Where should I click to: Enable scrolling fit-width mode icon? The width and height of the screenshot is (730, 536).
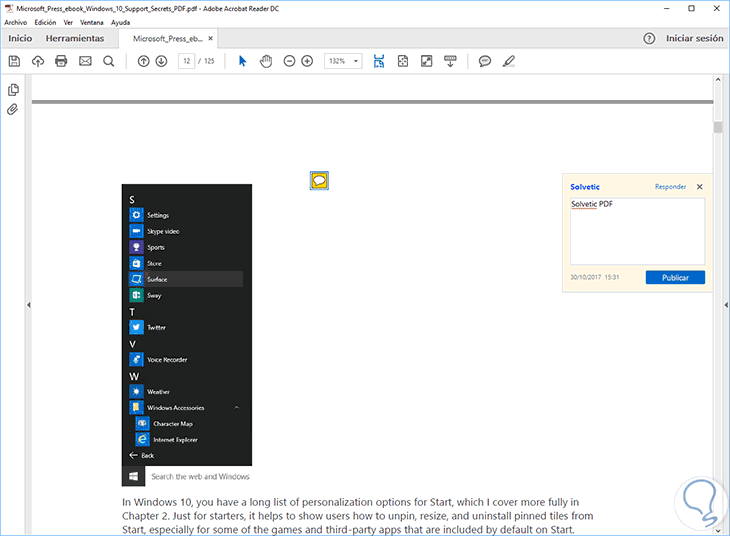(x=379, y=61)
